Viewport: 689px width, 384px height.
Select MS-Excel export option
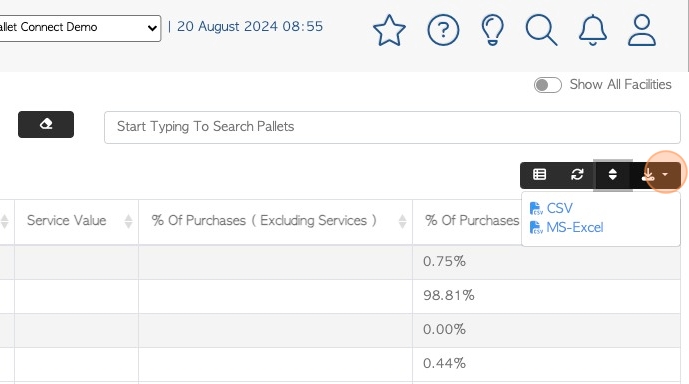pyautogui.click(x=566, y=228)
